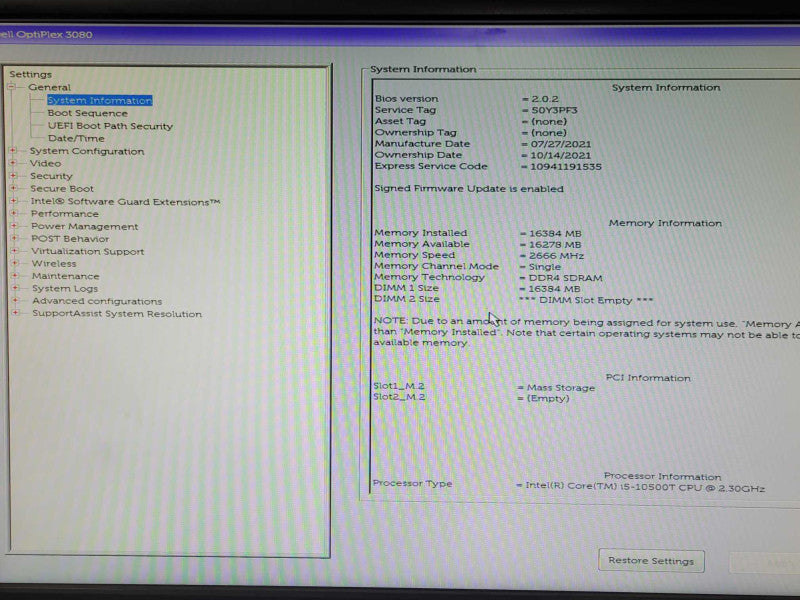Click the Processor Type i5-10500T value
800x600 pixels.
pos(645,487)
